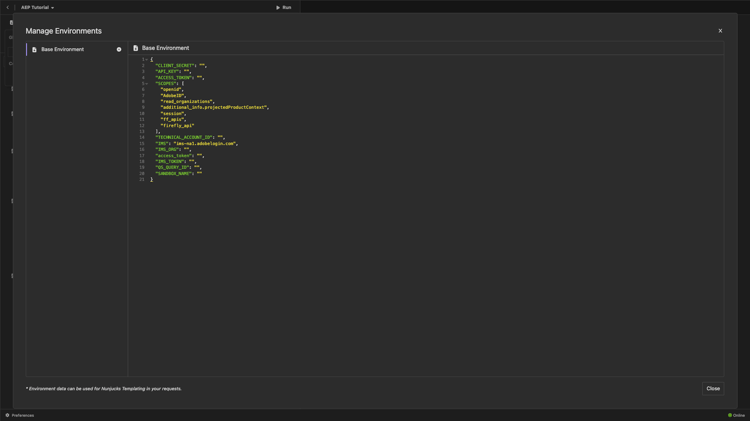
Task: Click the "firefly_api" scope value
Action: click(x=177, y=125)
